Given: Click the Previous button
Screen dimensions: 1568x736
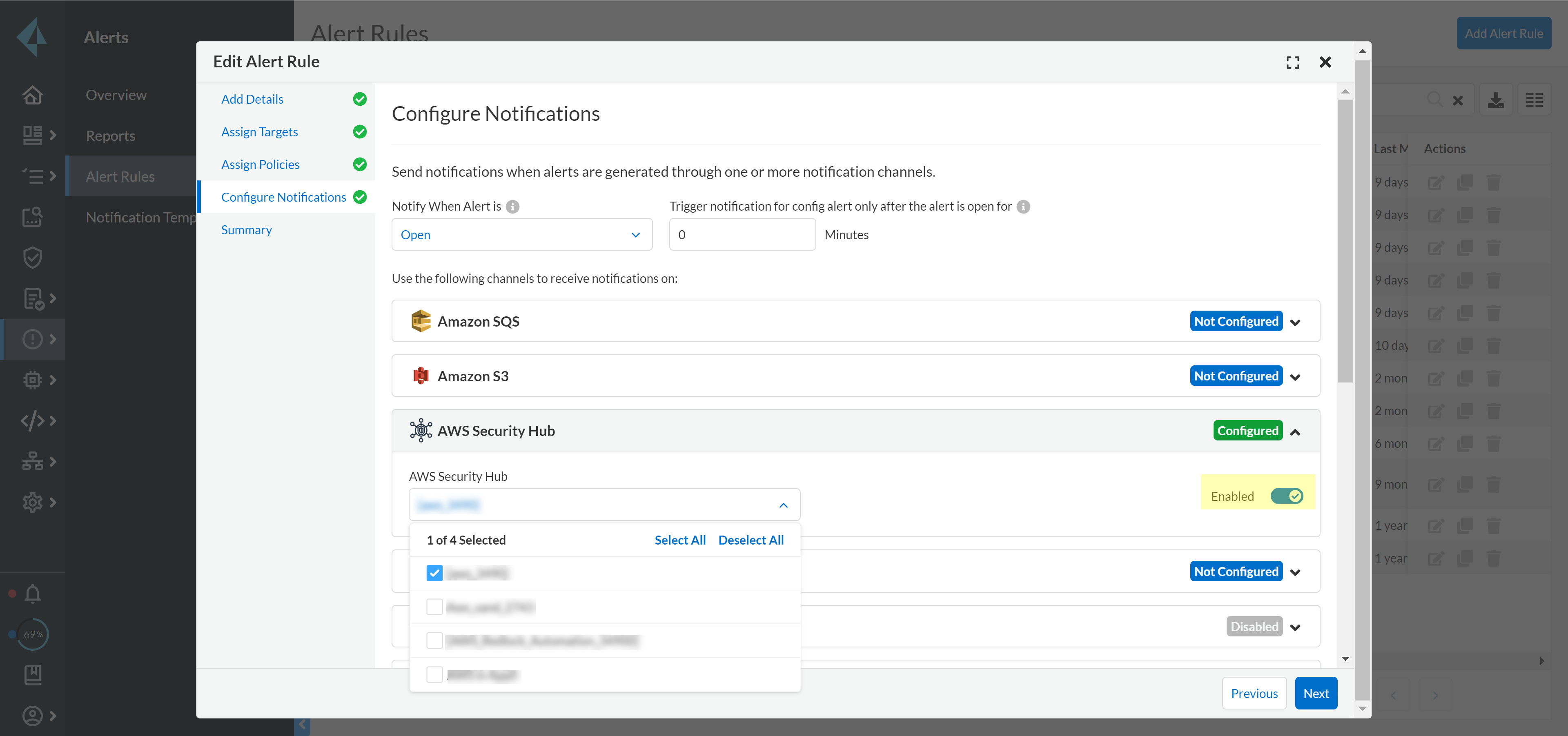Looking at the screenshot, I should point(1254,694).
